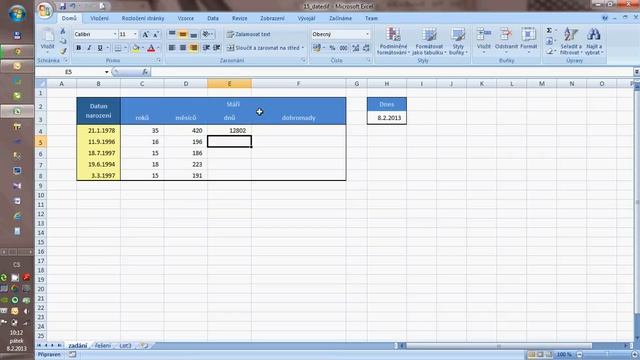This screenshot has height=360, width=640.
Task: Click the accounting number format icon
Action: (x=317, y=48)
